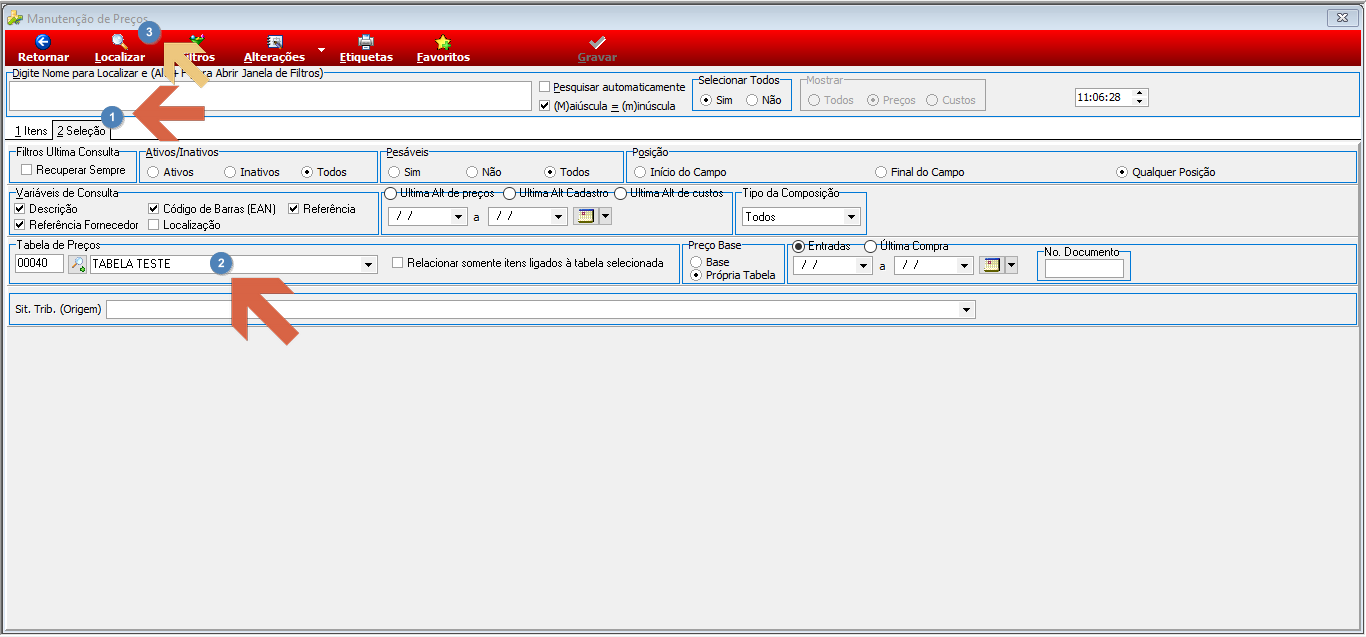Uncheck Código de Barras (EAN) checkbox
Screen dimensions: 1366x637
(154, 208)
